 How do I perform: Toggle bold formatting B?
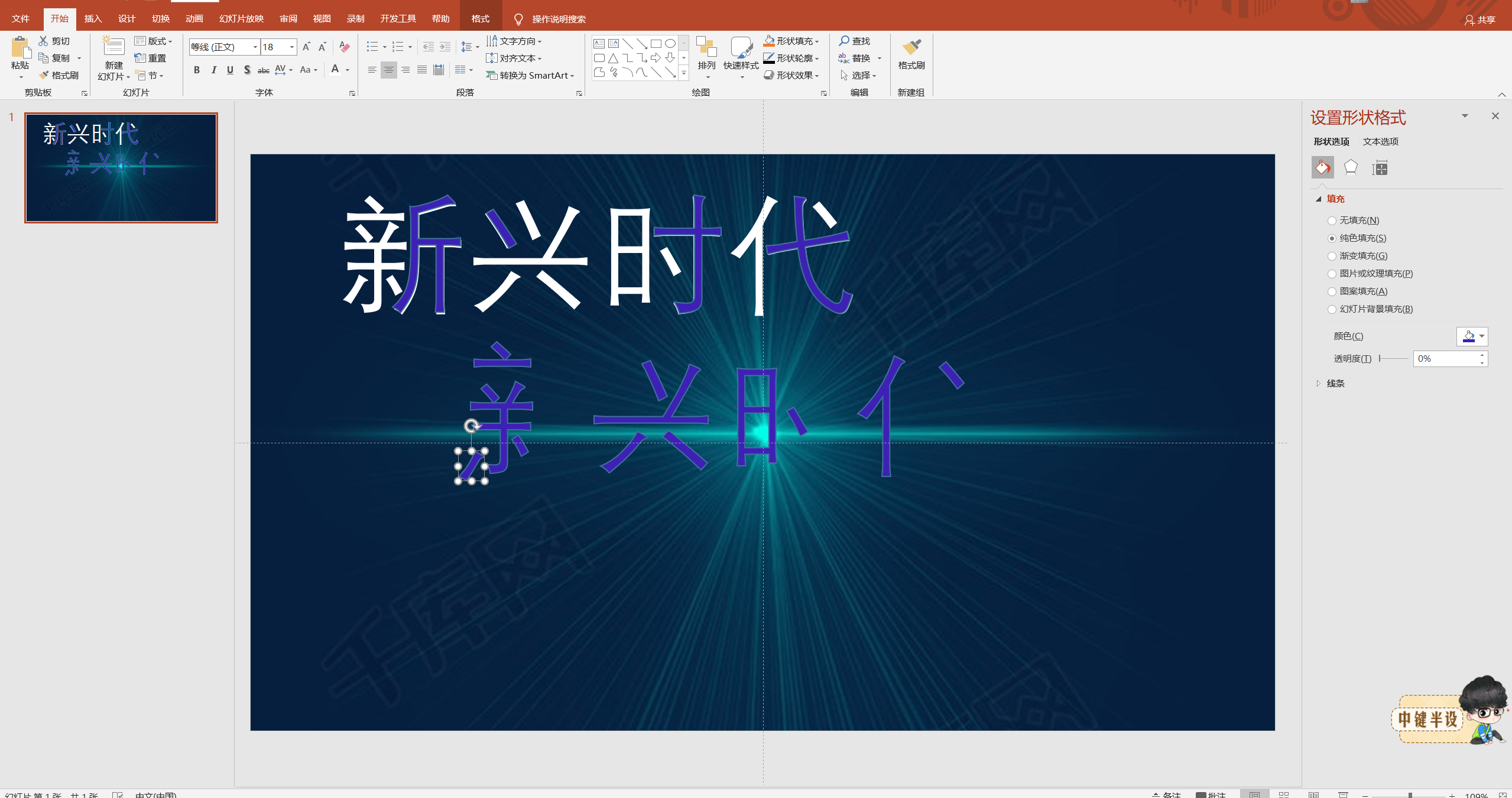point(197,70)
